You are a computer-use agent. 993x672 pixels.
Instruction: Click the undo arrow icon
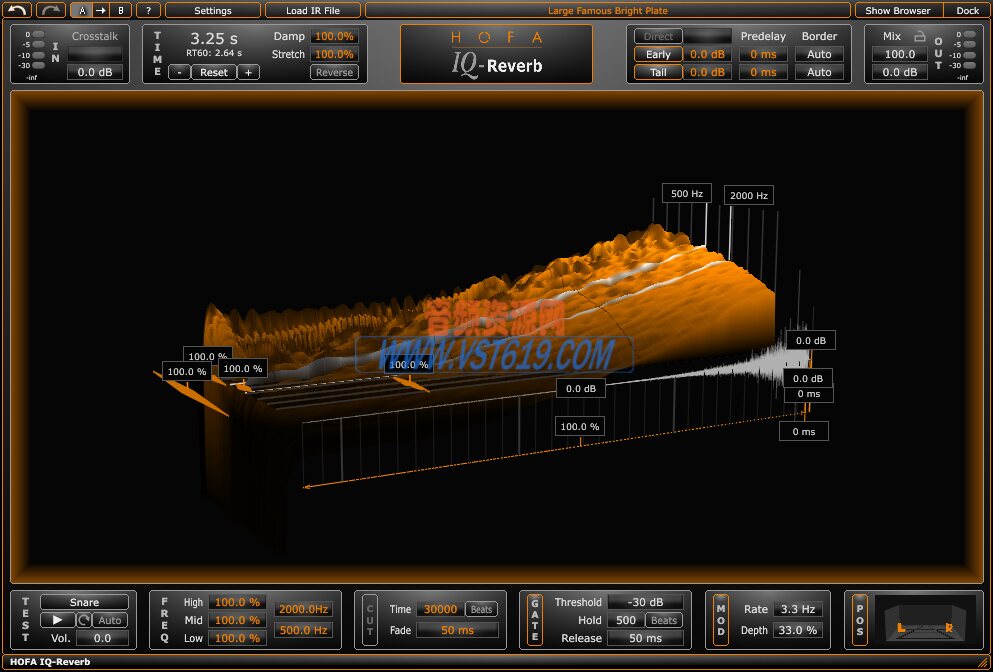point(17,10)
